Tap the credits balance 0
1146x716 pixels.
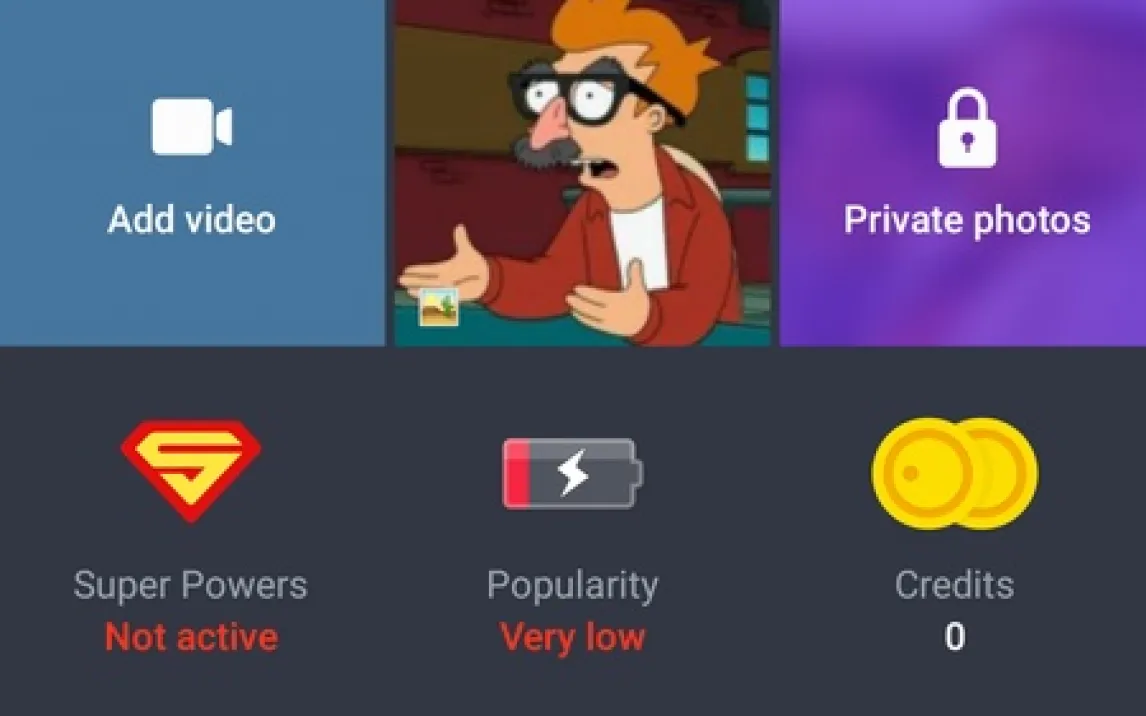[x=955, y=636]
